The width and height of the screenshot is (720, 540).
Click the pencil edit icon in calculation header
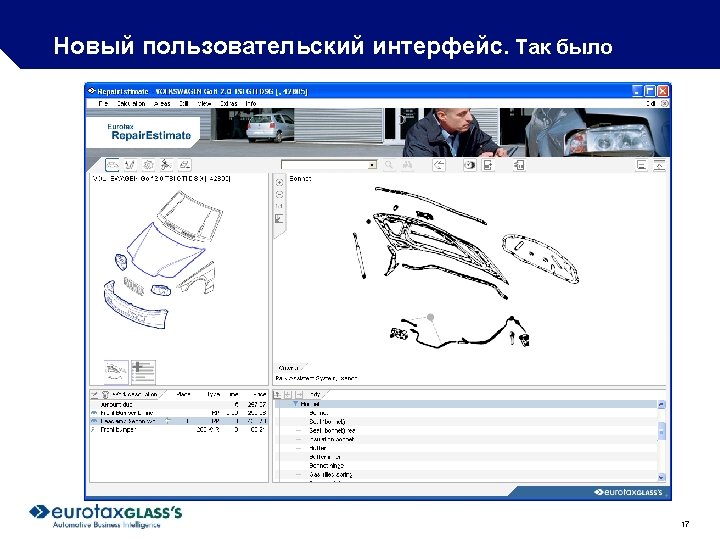click(x=95, y=394)
